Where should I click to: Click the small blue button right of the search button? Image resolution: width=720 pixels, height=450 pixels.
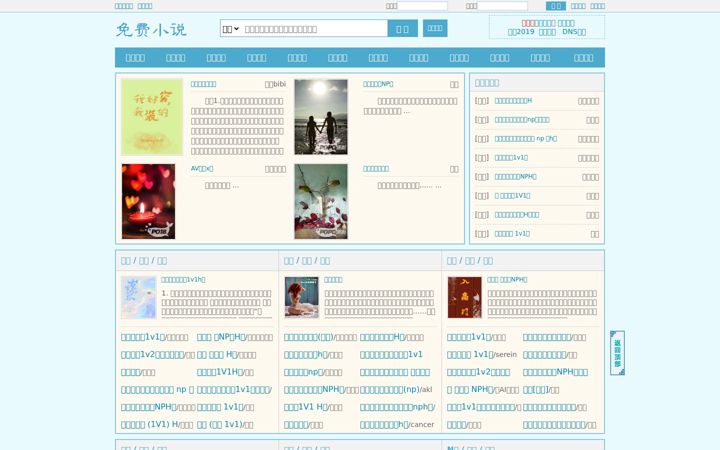point(435,28)
